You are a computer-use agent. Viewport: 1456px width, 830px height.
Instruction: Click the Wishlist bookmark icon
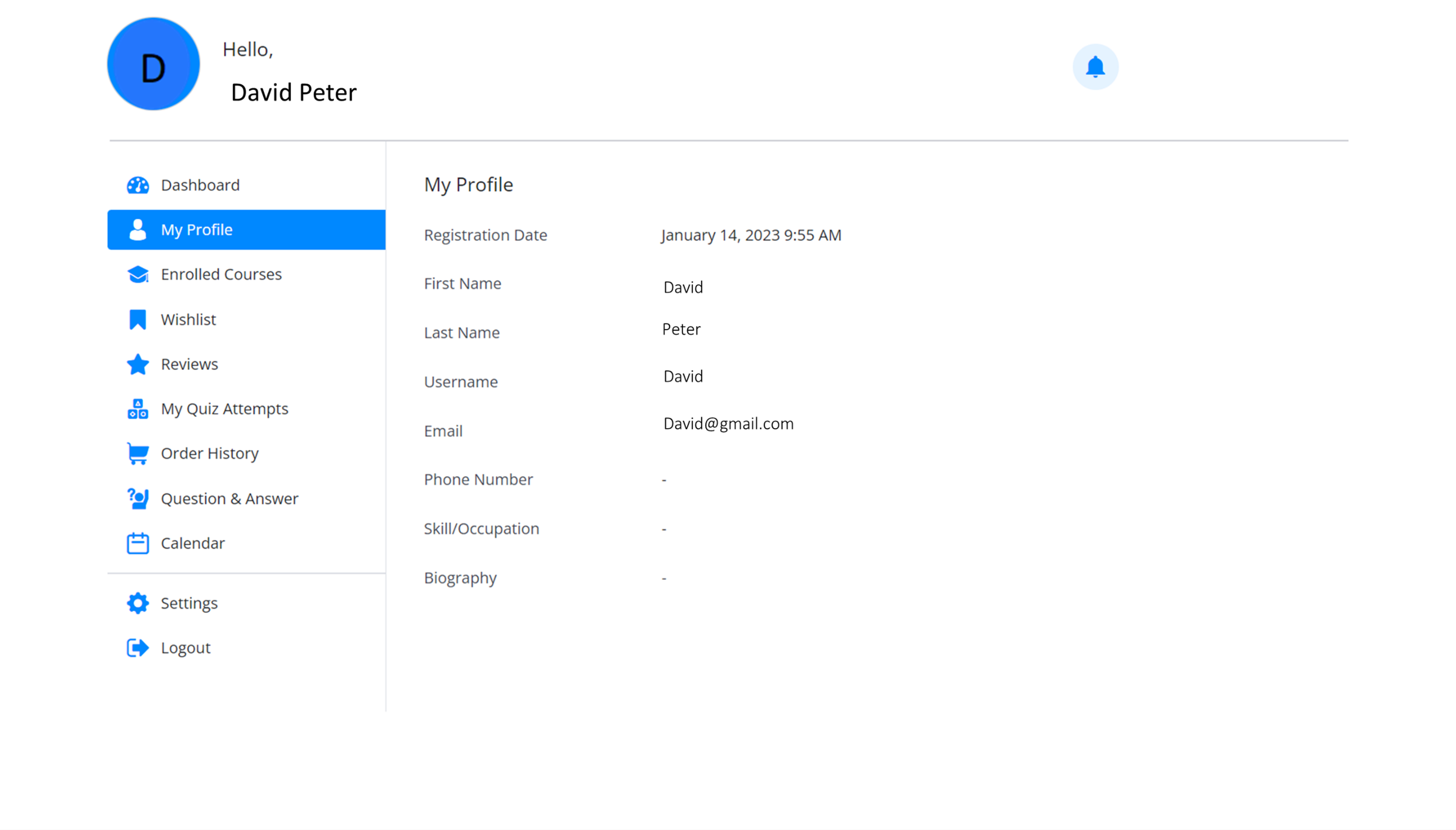pyautogui.click(x=138, y=319)
